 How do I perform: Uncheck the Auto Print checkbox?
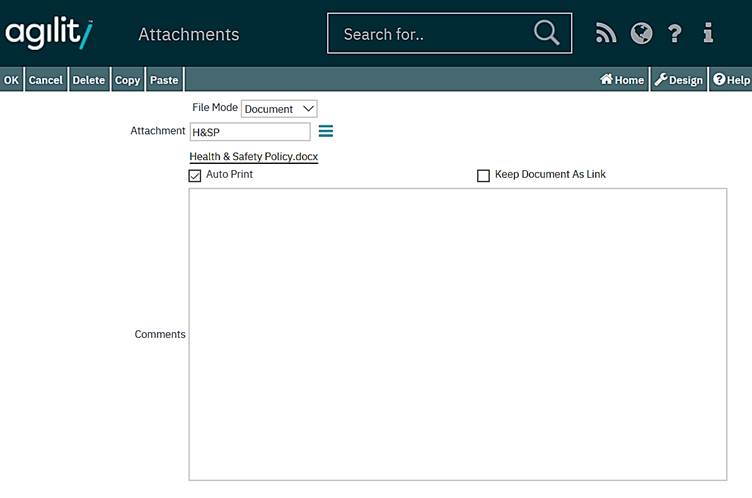[x=195, y=176]
